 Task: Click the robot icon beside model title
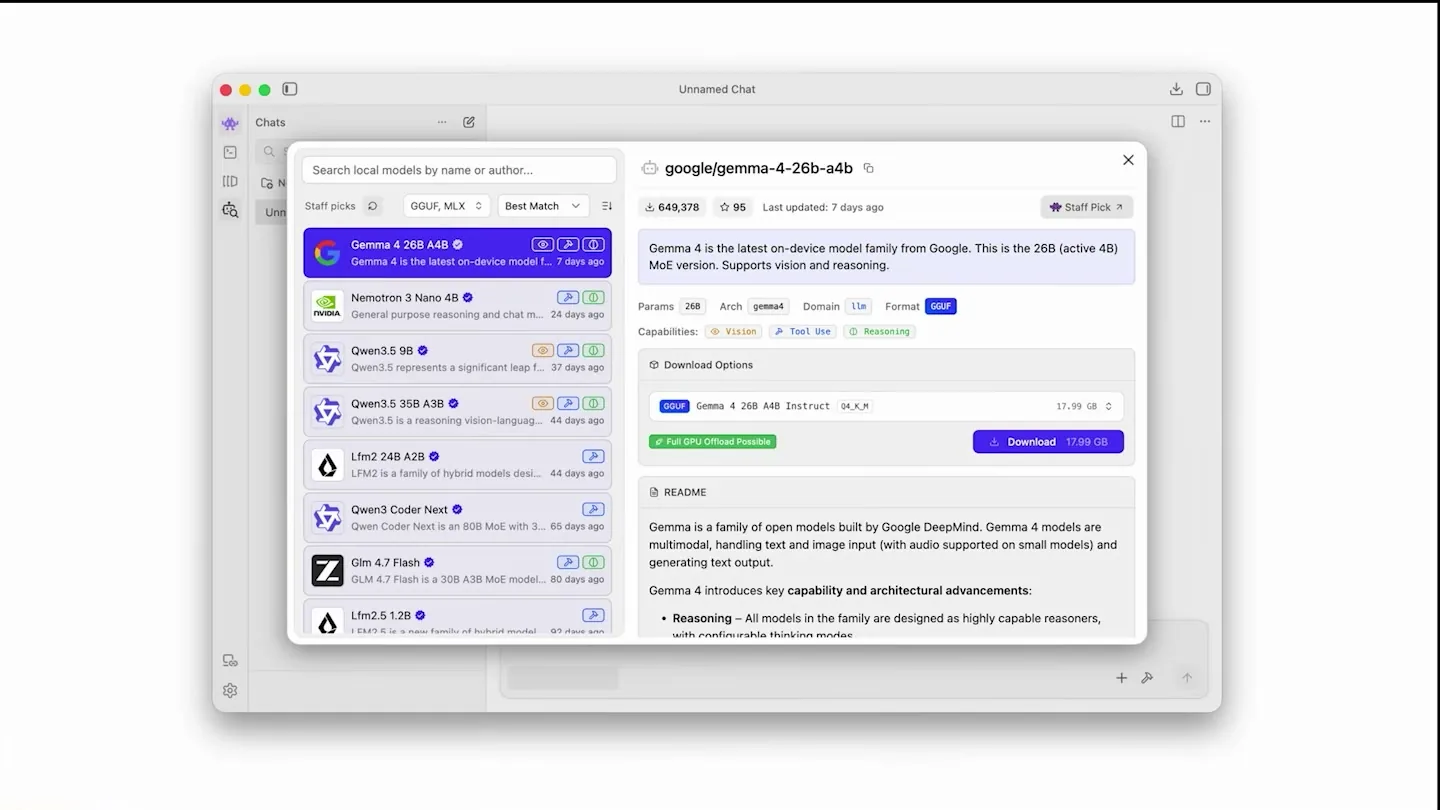[x=650, y=168]
